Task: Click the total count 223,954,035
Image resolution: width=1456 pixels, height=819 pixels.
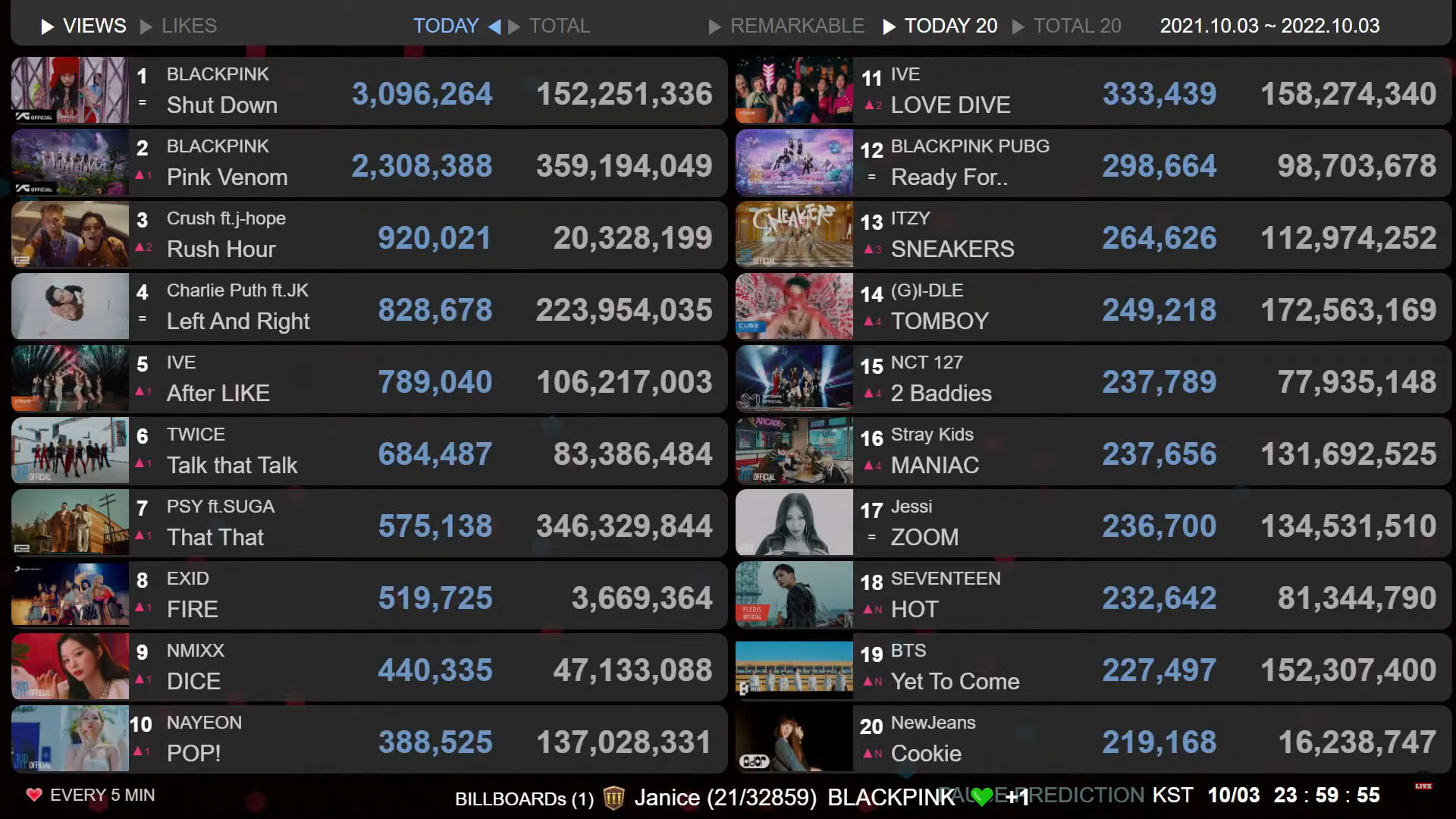Action: (x=623, y=309)
